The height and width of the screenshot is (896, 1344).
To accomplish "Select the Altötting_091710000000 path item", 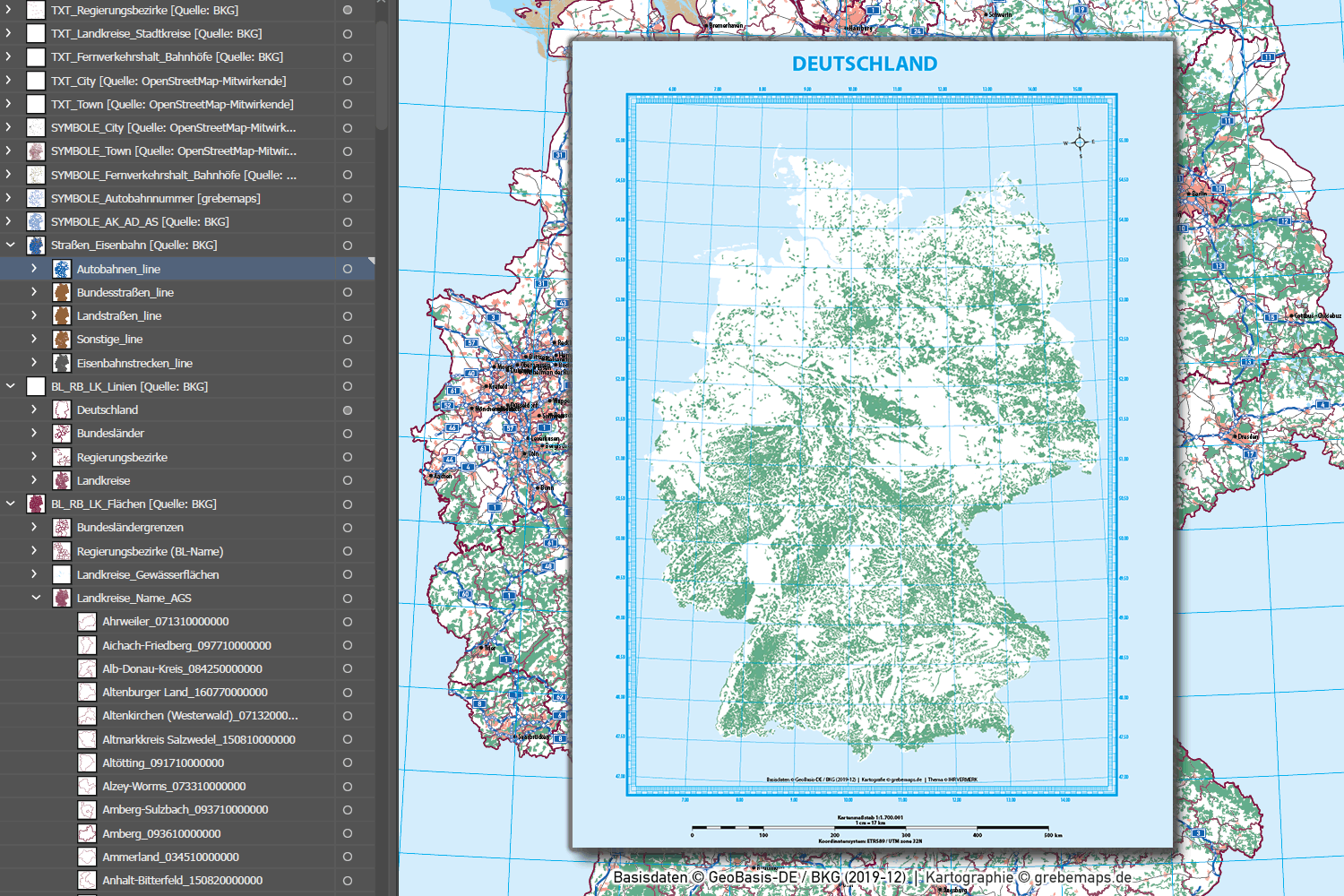I will pyautogui.click(x=163, y=762).
